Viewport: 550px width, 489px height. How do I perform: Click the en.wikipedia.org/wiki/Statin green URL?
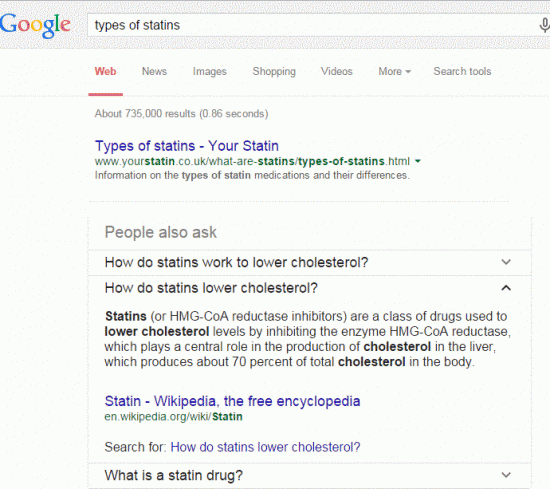pos(173,417)
